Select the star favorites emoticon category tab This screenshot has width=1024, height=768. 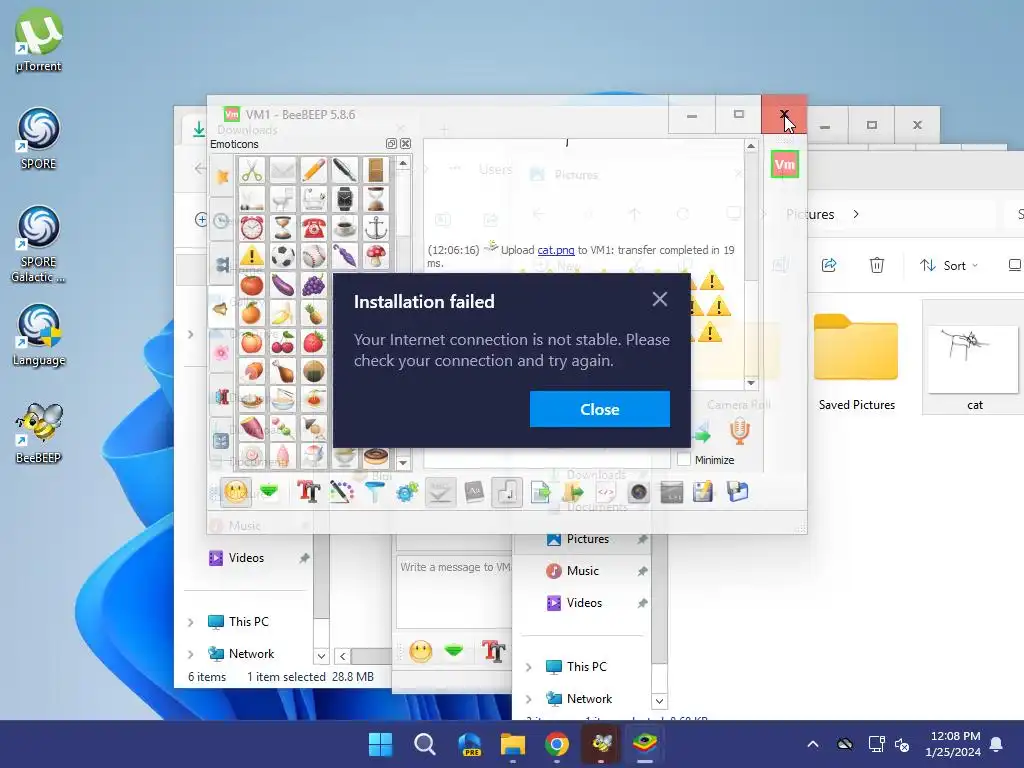coord(221,177)
